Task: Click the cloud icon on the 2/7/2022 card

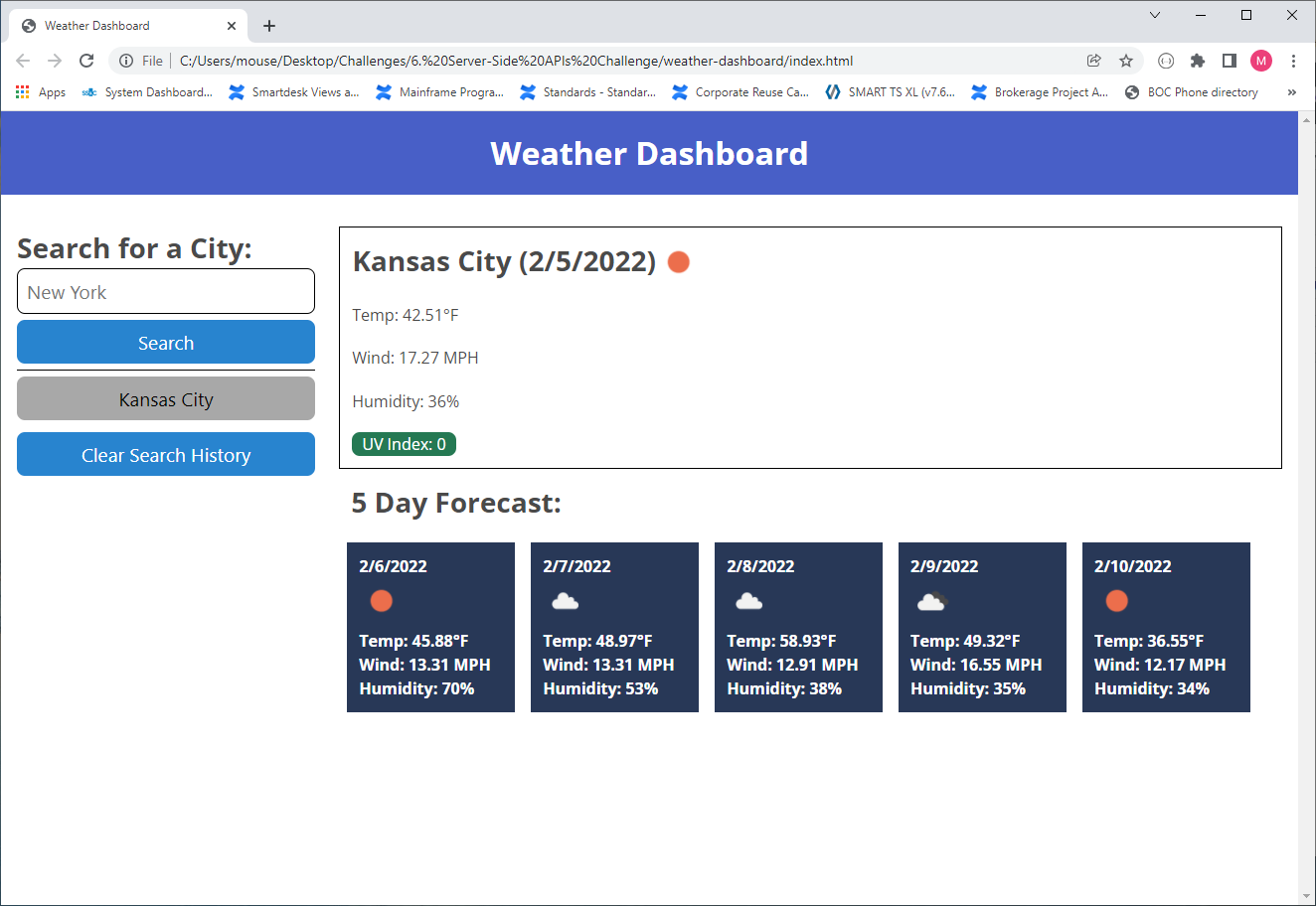Action: tap(565, 600)
